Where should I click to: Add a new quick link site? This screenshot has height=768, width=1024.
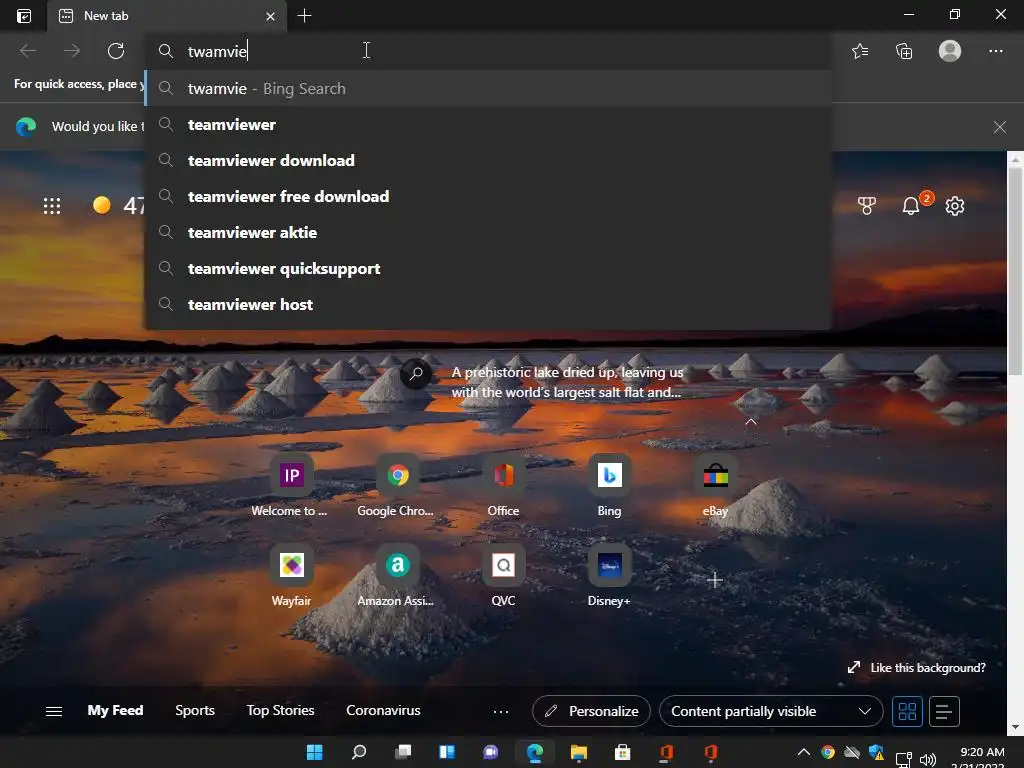[x=714, y=580]
